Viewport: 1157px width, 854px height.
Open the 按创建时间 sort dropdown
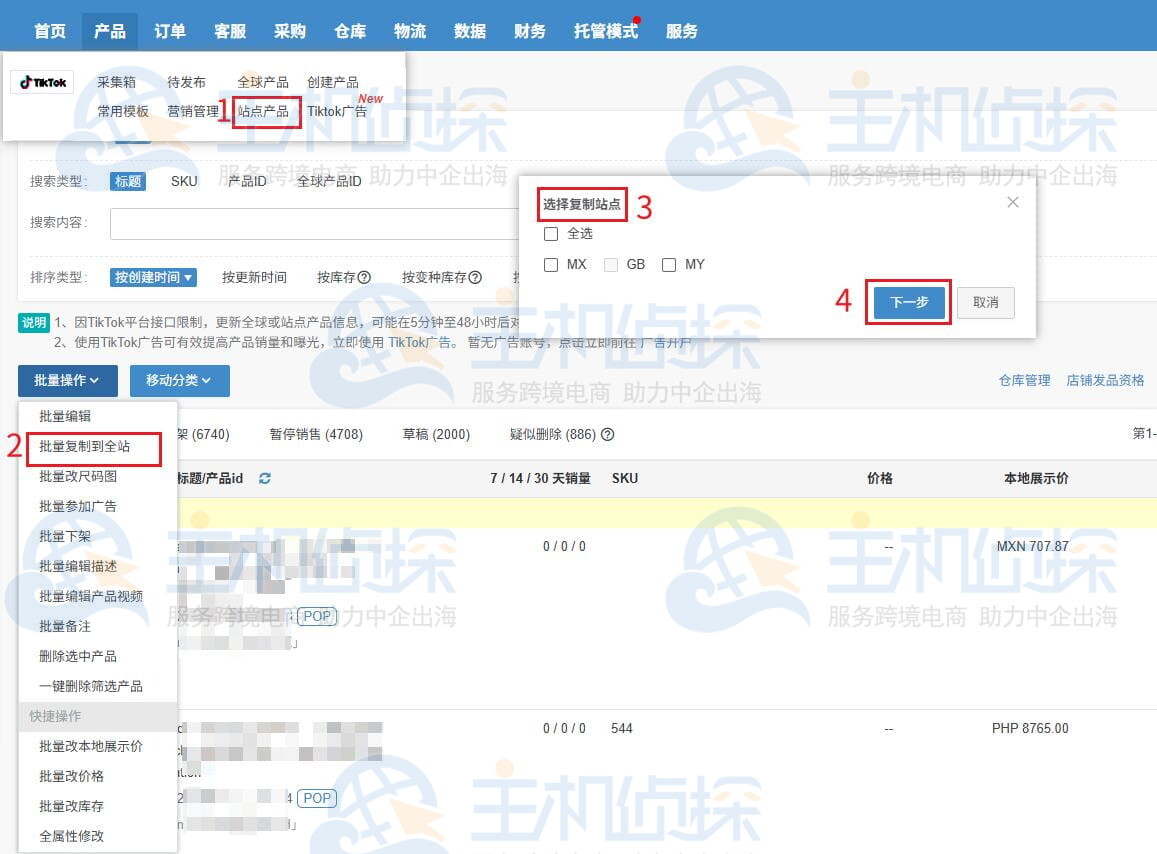coord(152,275)
